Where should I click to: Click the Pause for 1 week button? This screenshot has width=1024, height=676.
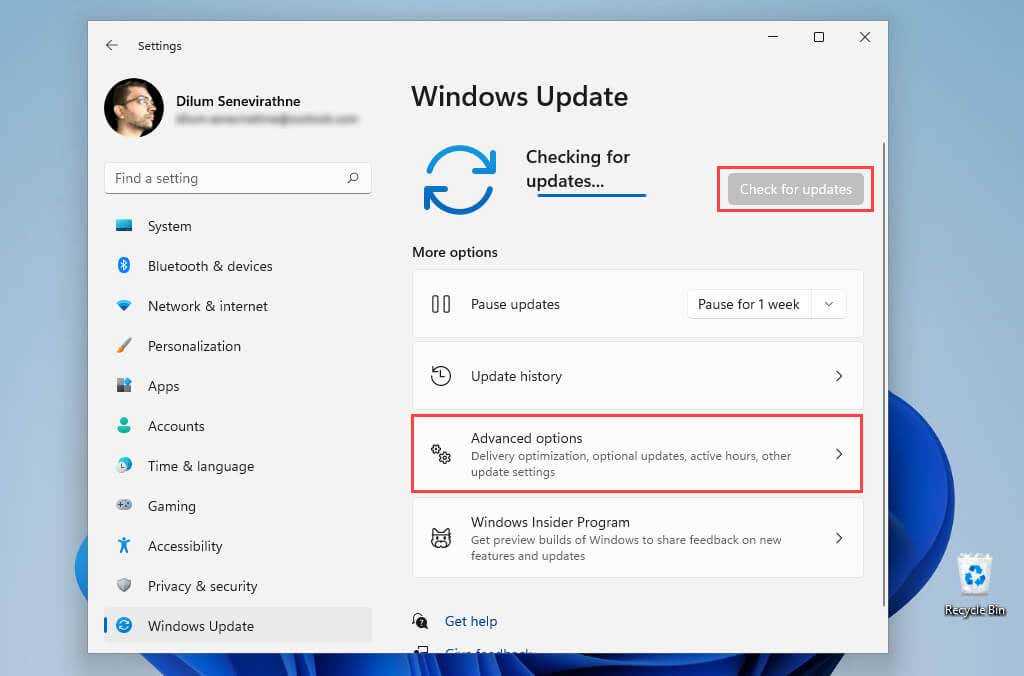[748, 304]
